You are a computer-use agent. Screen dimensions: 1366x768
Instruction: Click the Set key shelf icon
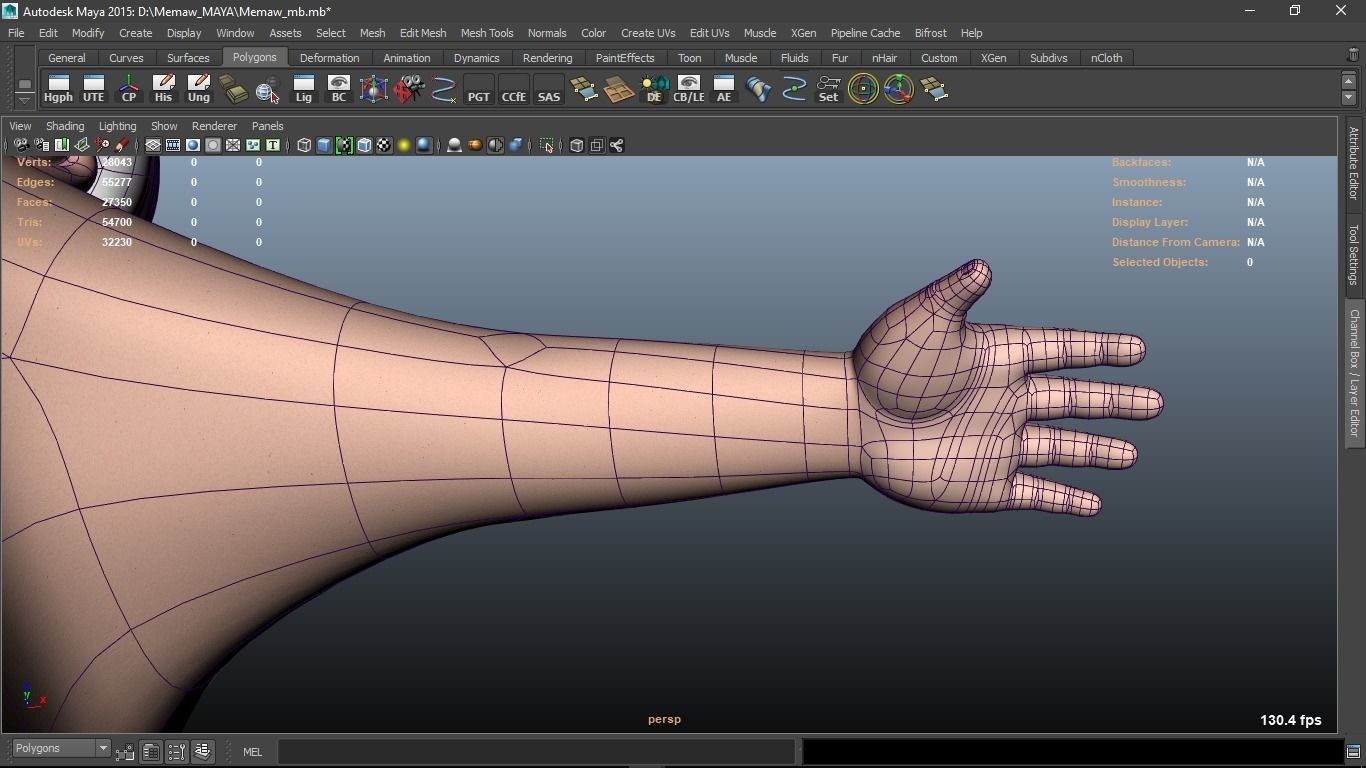coord(828,89)
